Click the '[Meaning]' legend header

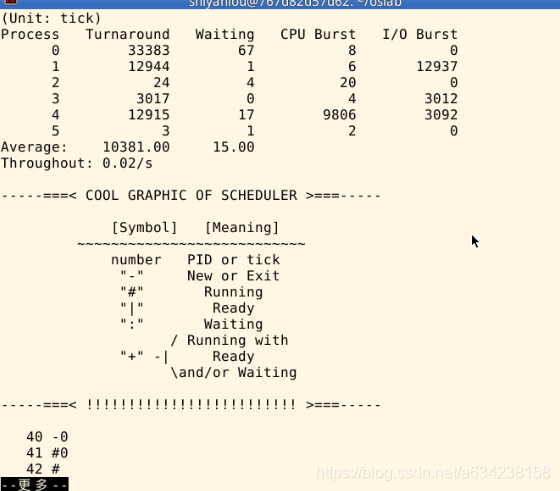pyautogui.click(x=242, y=227)
